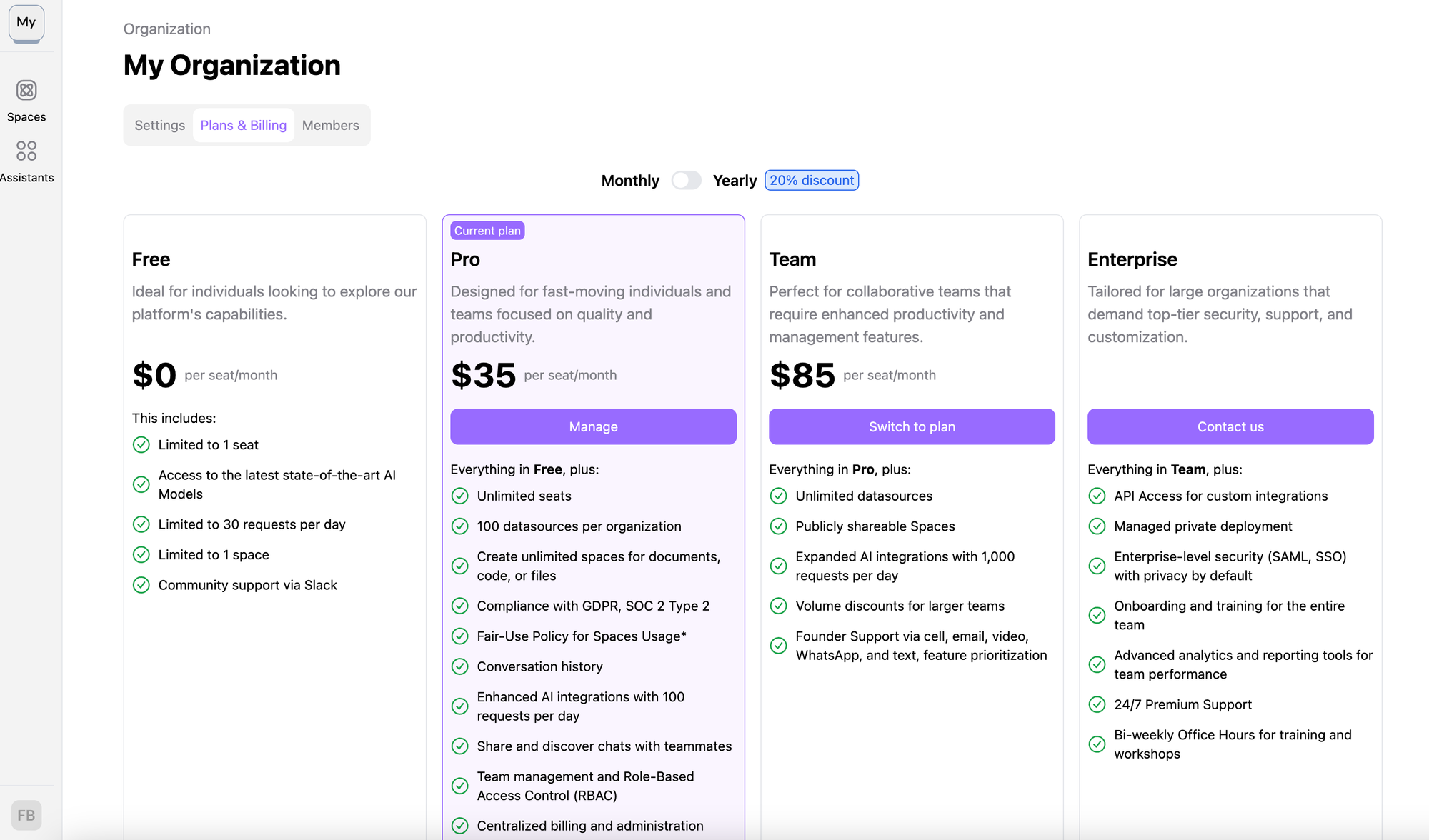Click the My organization avatar

coord(26,23)
